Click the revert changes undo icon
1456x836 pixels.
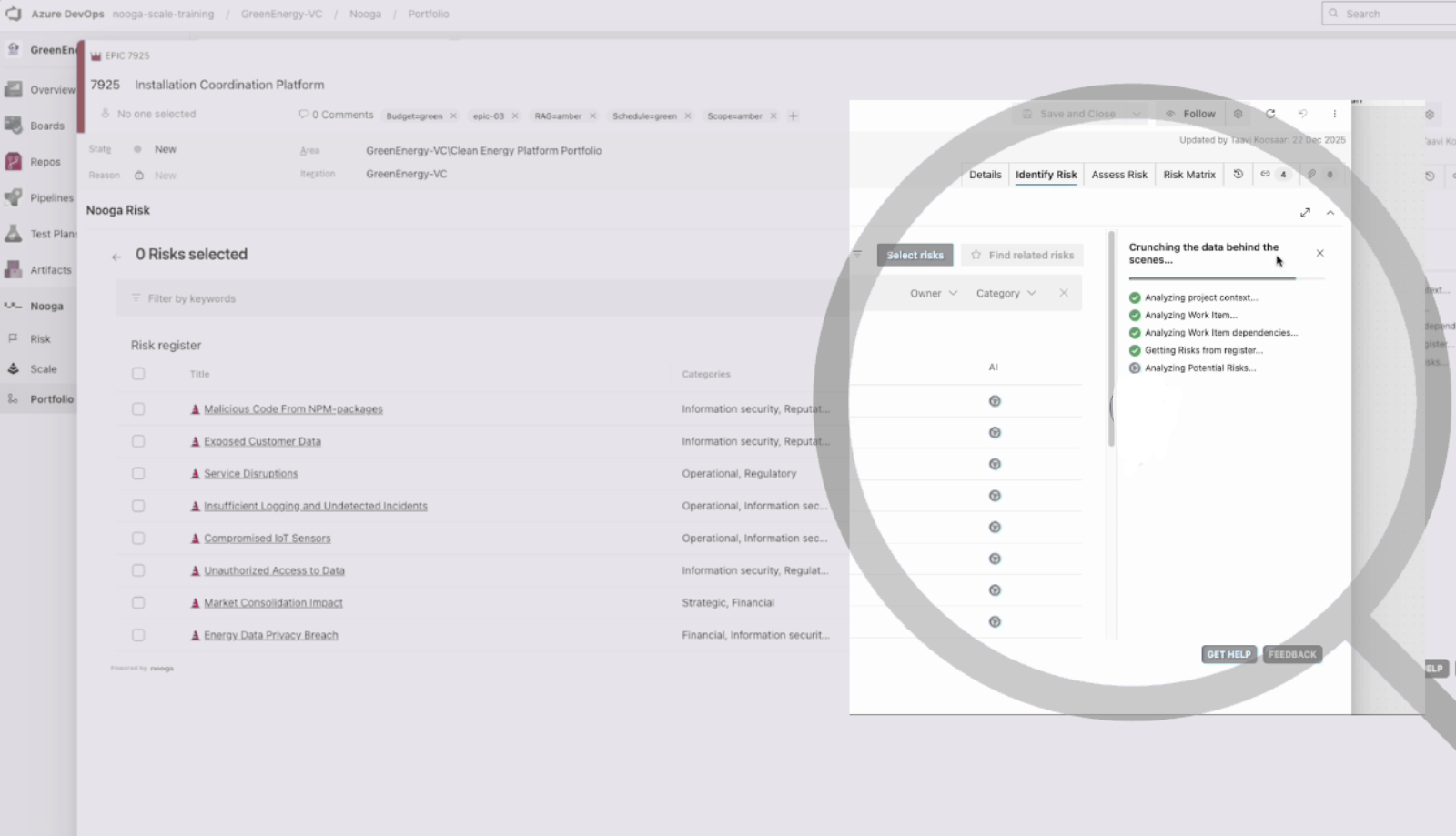1302,114
